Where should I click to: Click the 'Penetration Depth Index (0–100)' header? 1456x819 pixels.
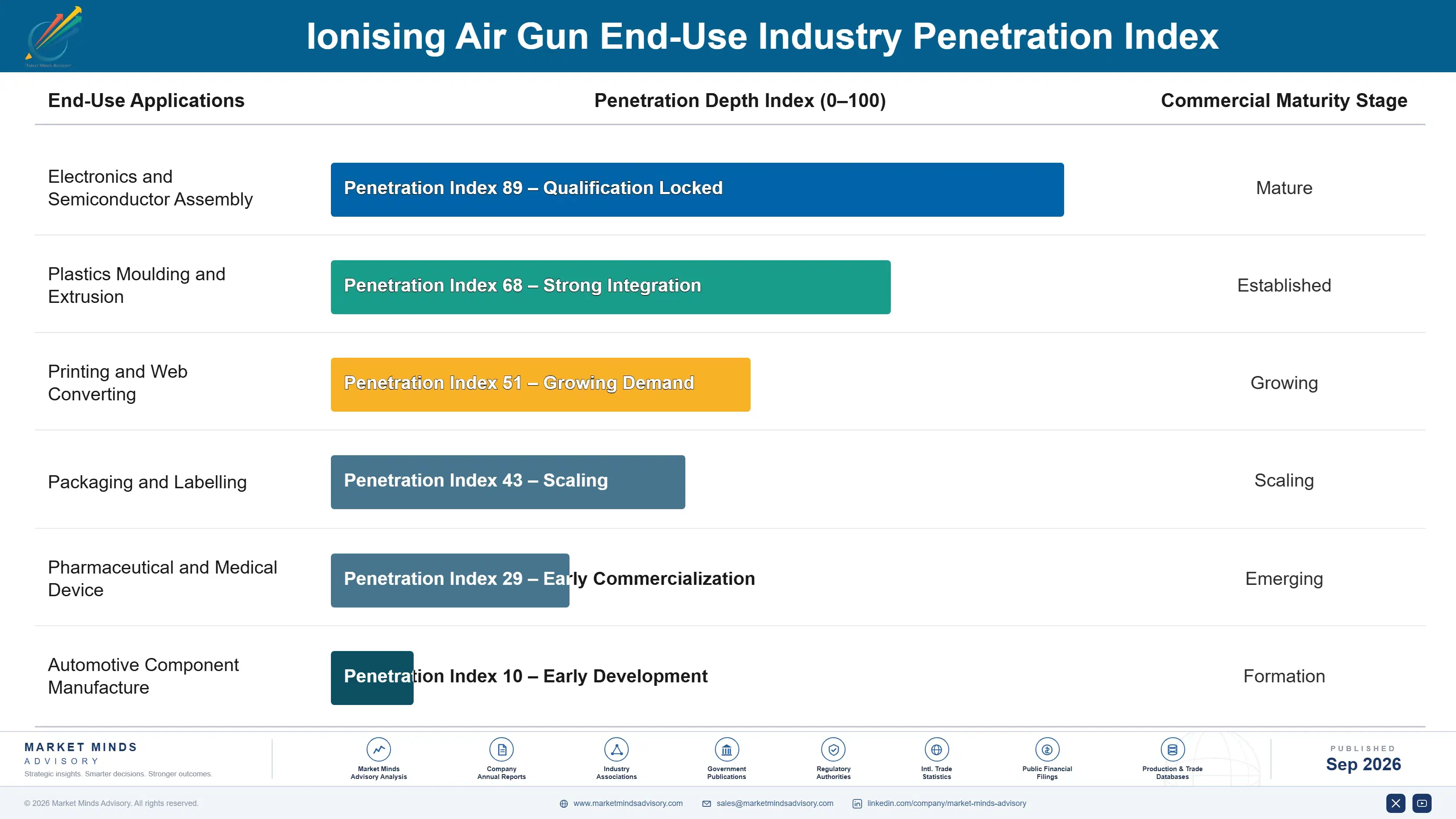pos(740,101)
